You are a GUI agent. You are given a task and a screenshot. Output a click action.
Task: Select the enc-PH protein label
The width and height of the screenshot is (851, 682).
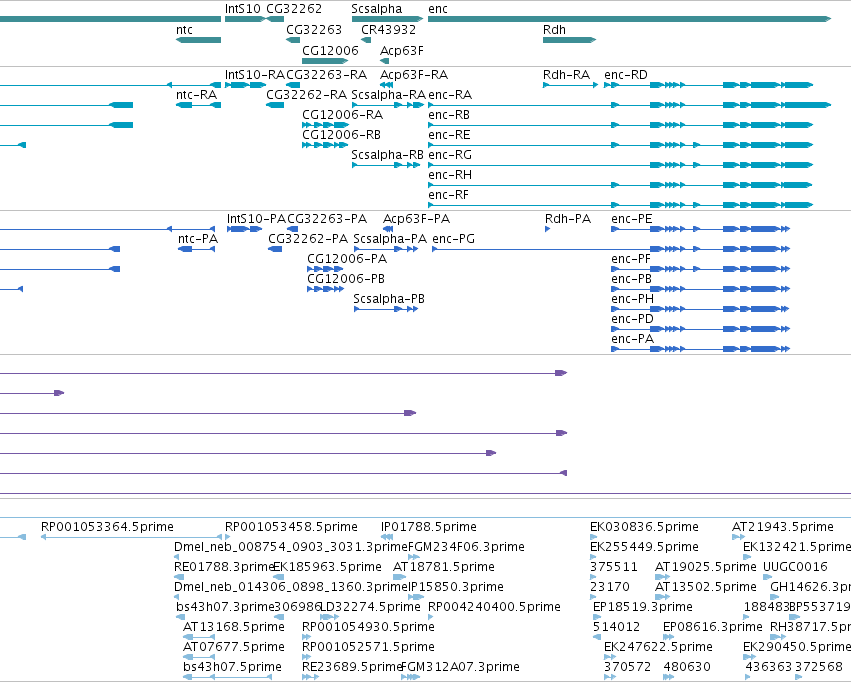(632, 299)
